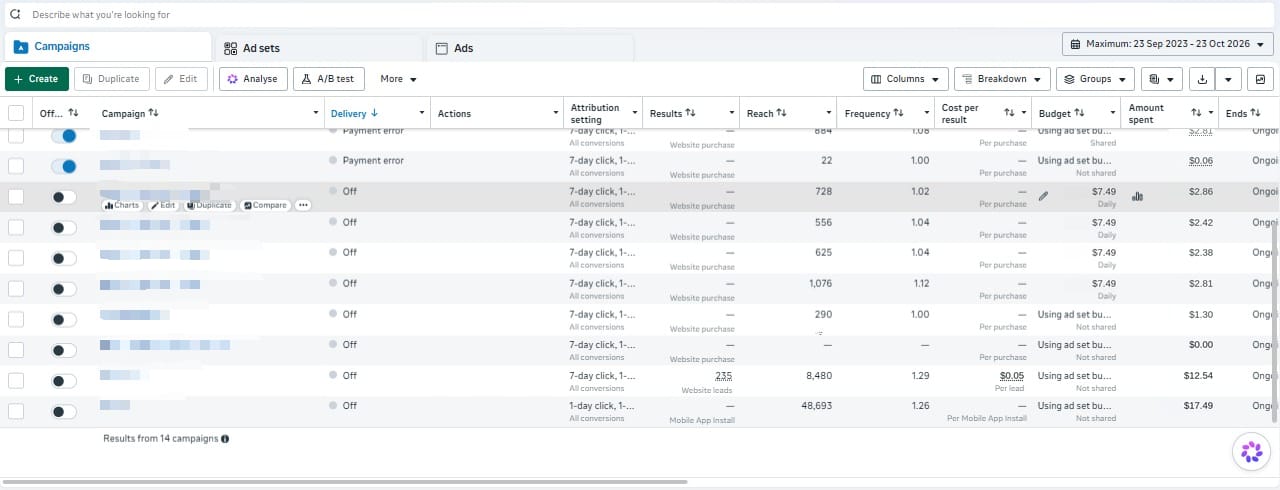Turn on toggle for campaign spending $2.86
Viewport: 1280px width, 490px height.
(63, 197)
